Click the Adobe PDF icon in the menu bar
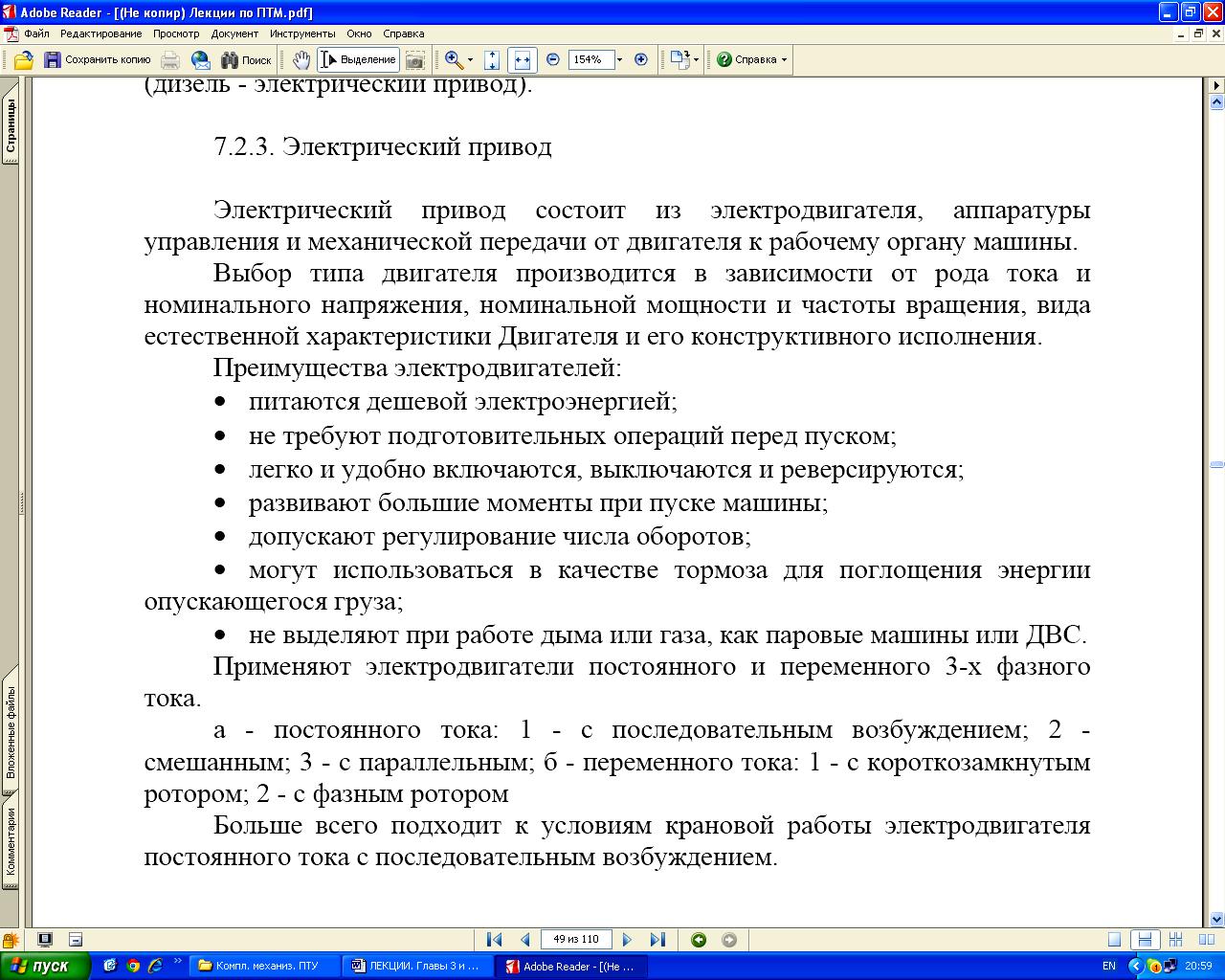The image size is (1225, 980). click(11, 33)
